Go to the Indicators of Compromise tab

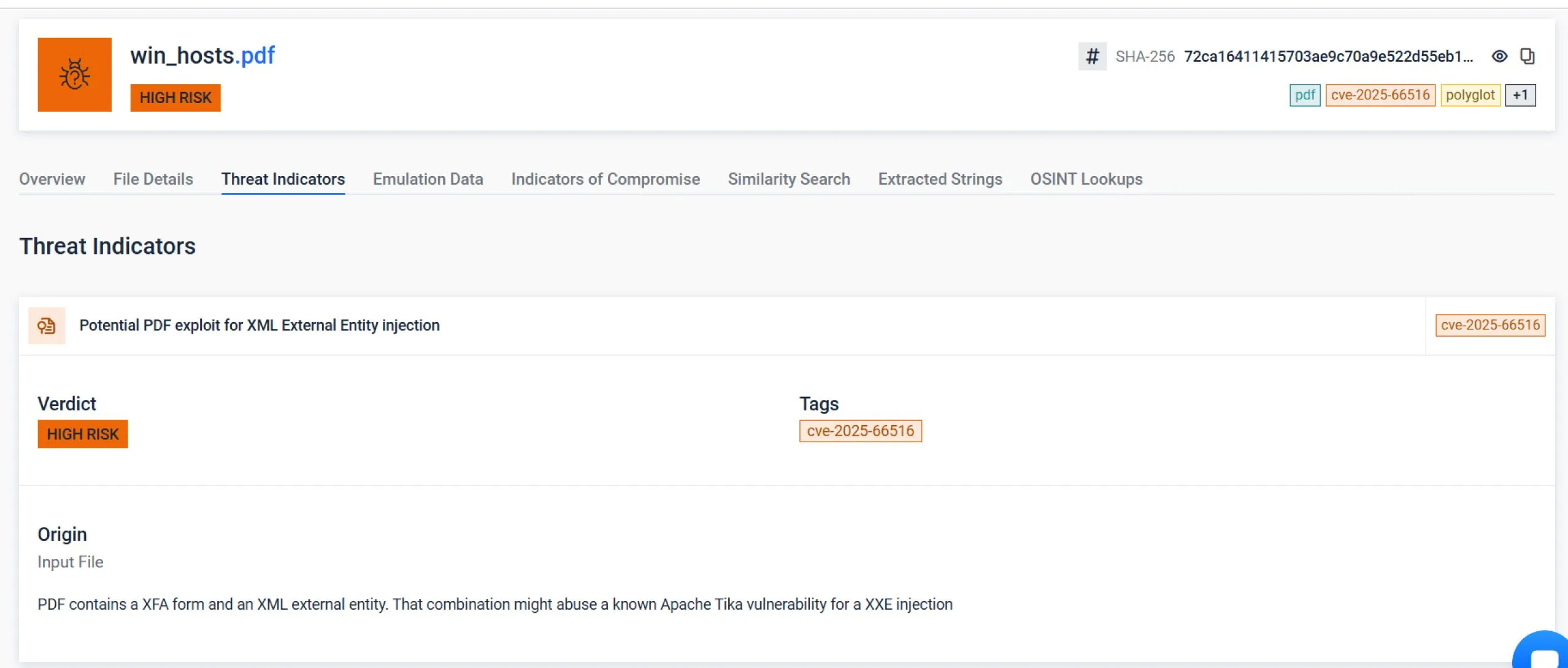(605, 179)
